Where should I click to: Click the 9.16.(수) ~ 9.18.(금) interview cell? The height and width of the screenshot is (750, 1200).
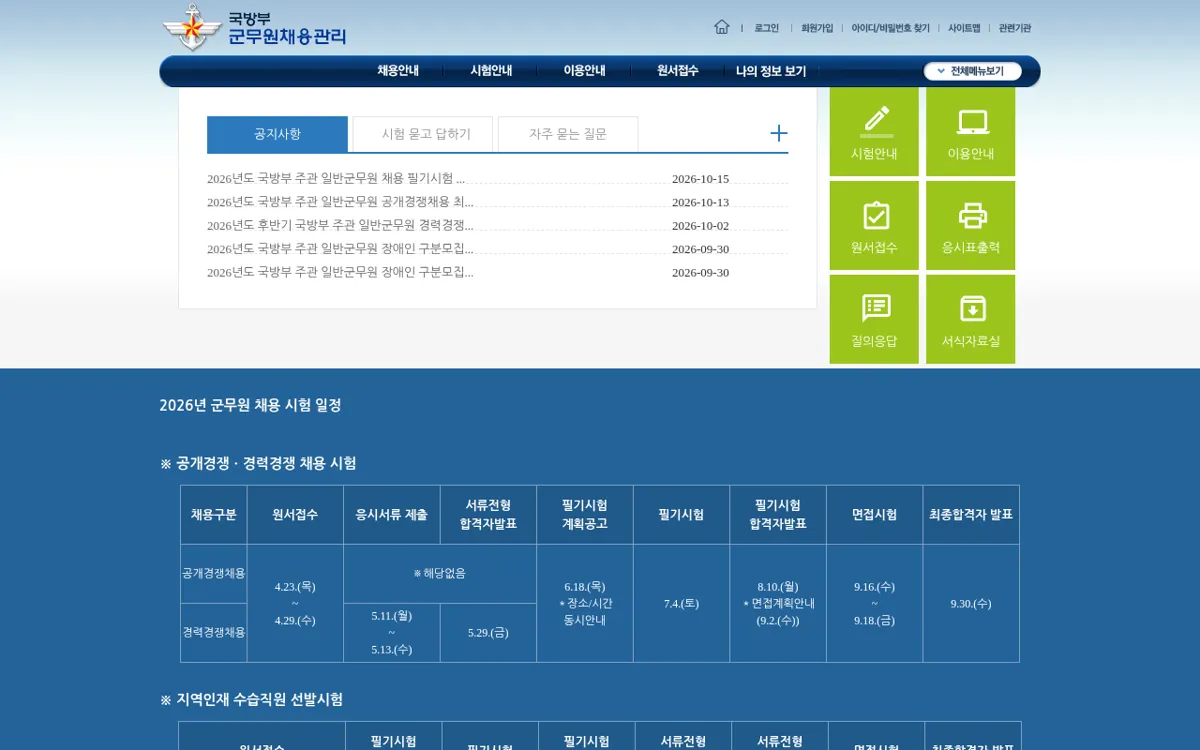point(874,603)
